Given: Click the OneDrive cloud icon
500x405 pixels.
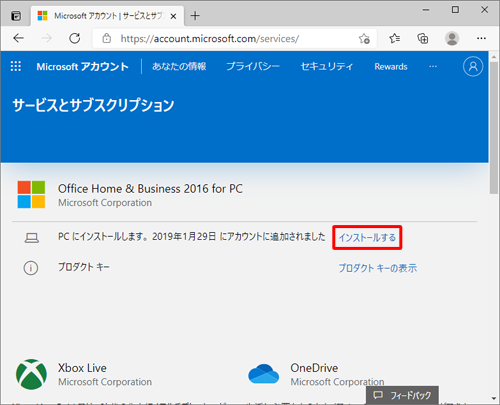Looking at the screenshot, I should click(263, 374).
